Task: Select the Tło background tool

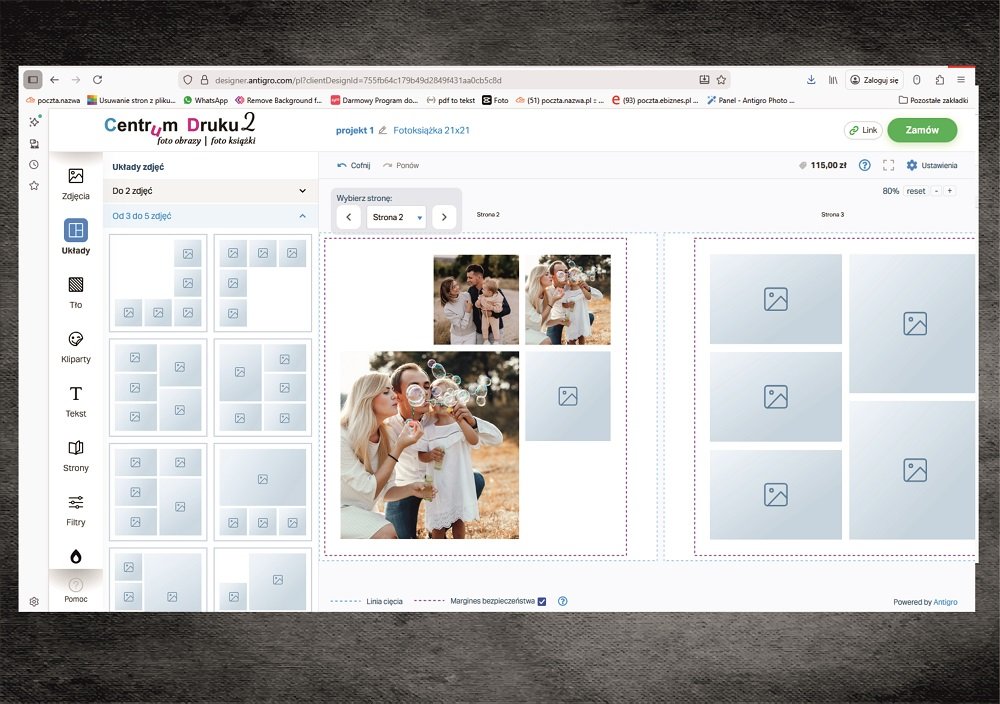Action: (75, 292)
